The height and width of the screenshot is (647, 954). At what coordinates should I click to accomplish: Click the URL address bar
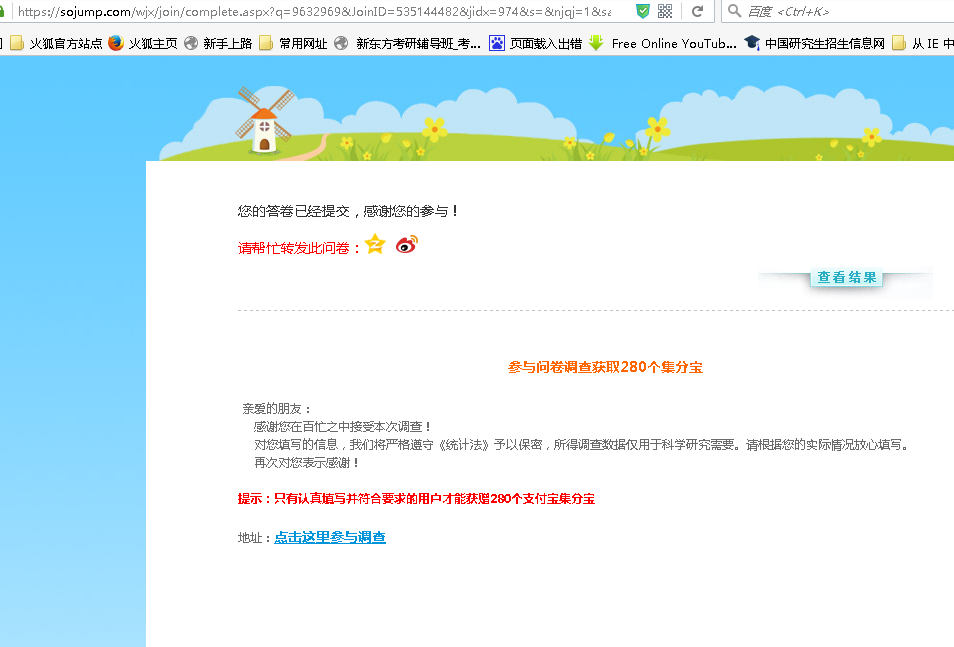coord(313,11)
